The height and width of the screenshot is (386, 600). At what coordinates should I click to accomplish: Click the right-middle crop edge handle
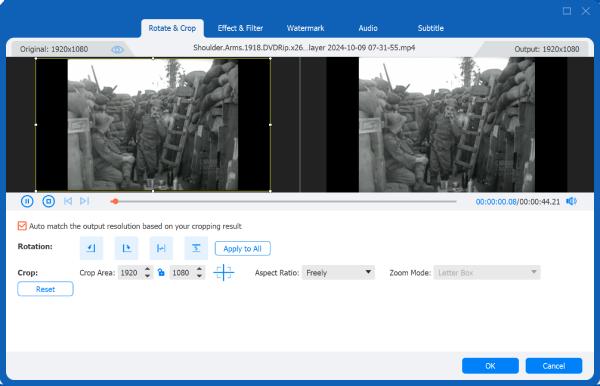[x=271, y=125]
